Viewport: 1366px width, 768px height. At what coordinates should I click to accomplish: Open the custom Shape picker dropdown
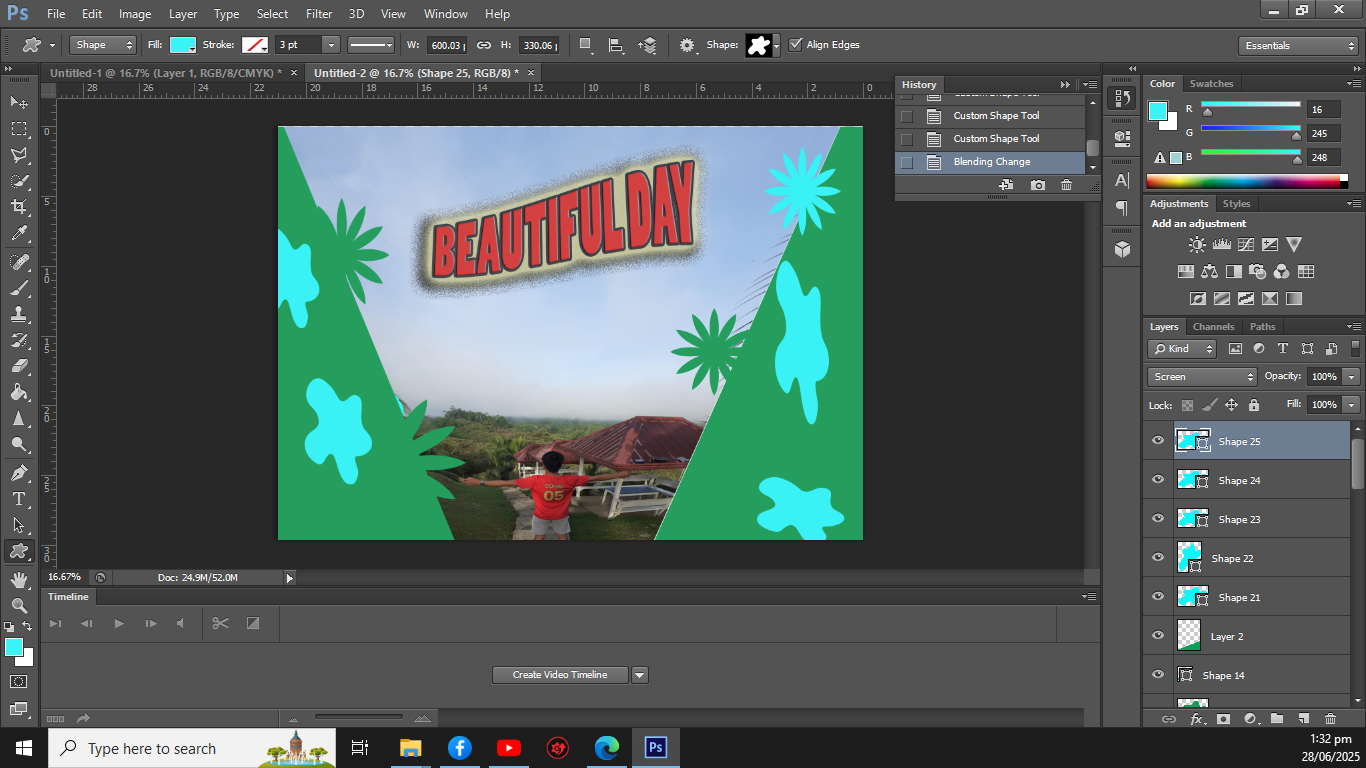click(776, 45)
